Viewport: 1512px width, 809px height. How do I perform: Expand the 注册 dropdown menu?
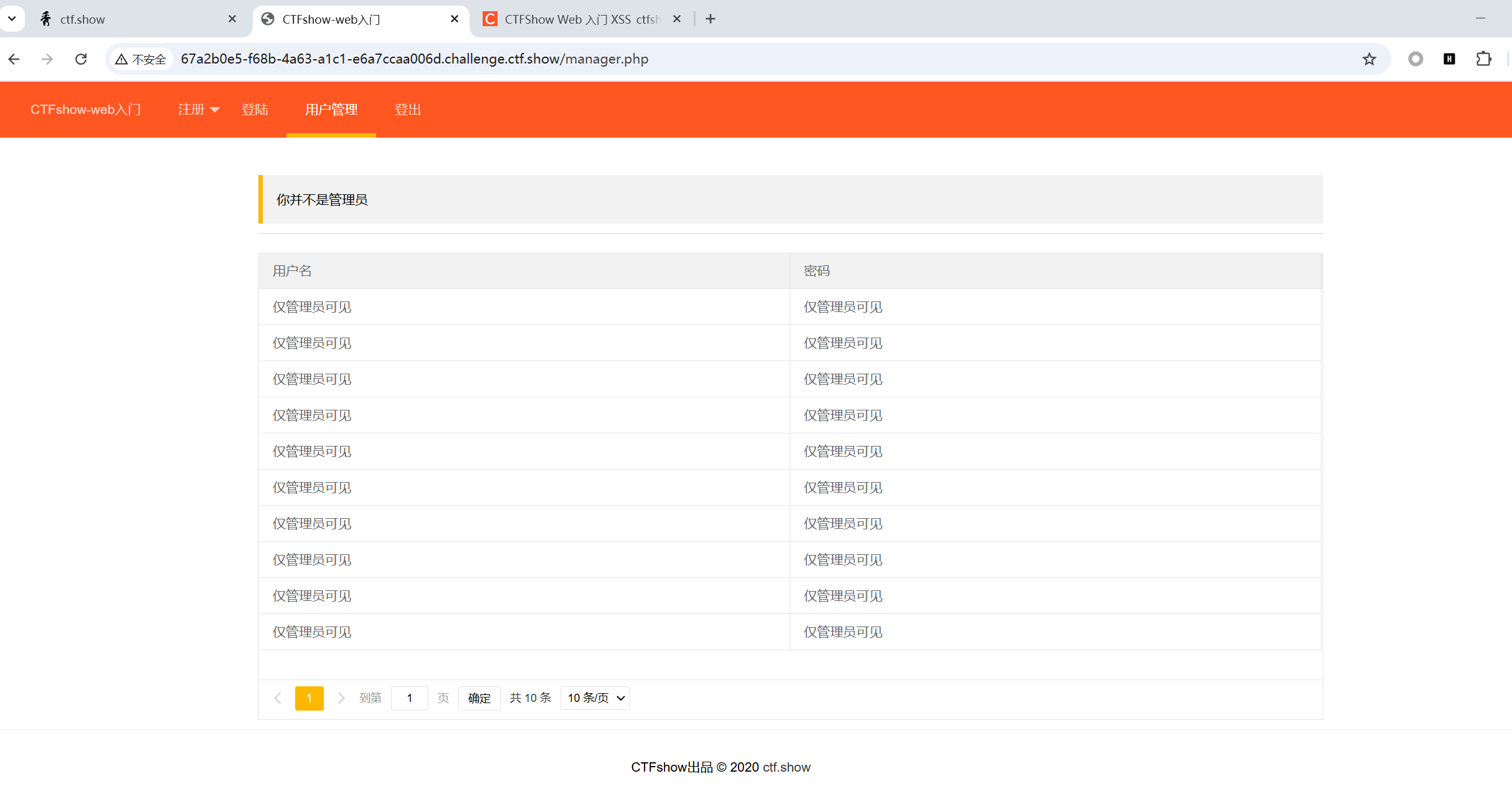pyautogui.click(x=198, y=110)
